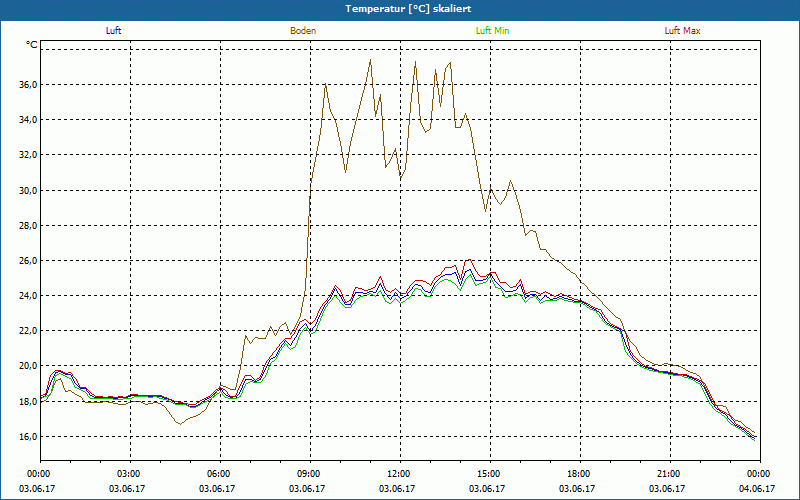Click the 30,0 y-axis value

coord(28,191)
